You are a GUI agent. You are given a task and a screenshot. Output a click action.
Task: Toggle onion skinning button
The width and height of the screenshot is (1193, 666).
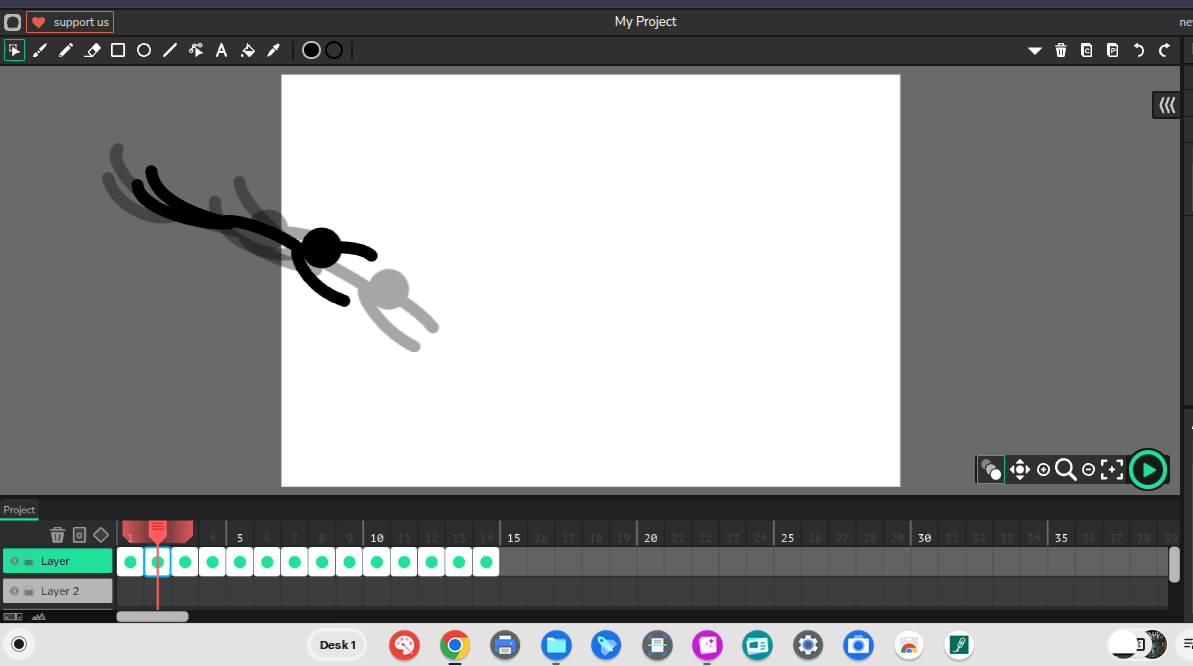pyautogui.click(x=991, y=469)
